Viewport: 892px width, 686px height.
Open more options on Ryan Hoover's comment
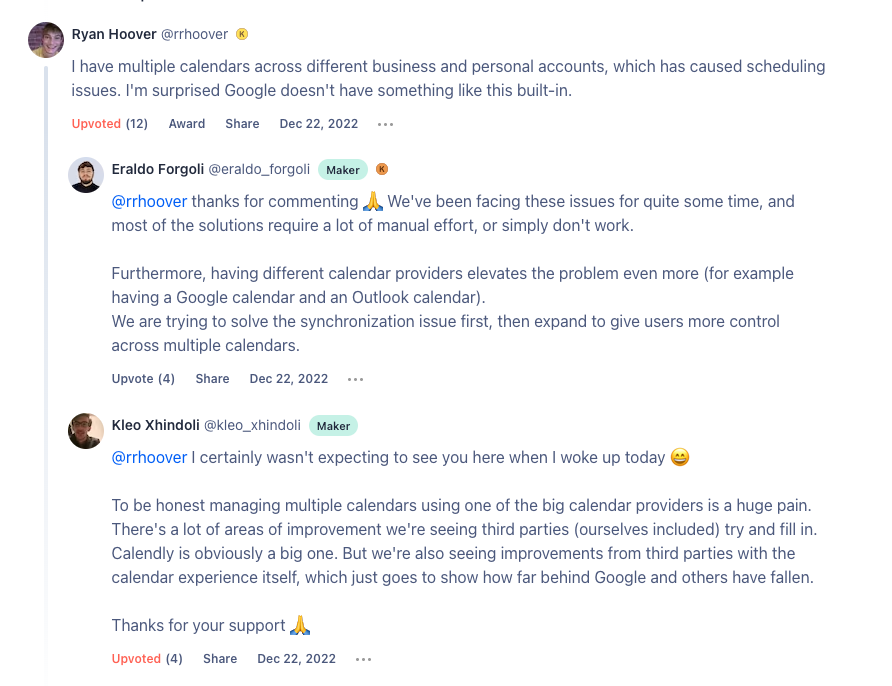385,124
